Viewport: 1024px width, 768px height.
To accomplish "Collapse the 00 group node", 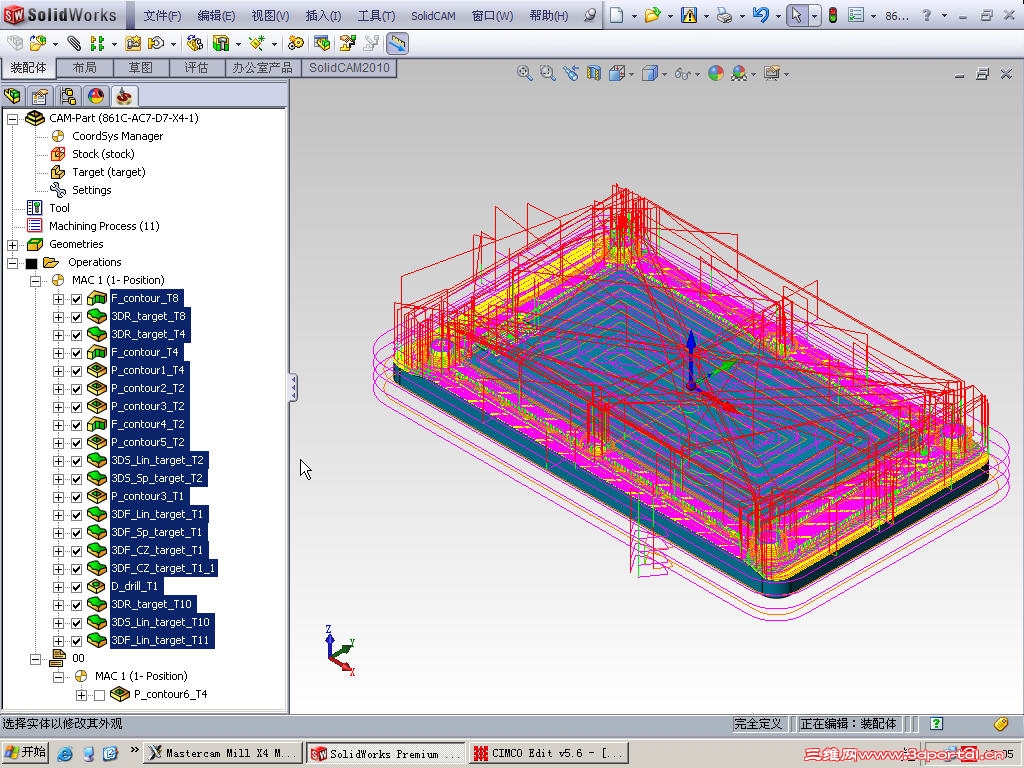I will 35,659.
